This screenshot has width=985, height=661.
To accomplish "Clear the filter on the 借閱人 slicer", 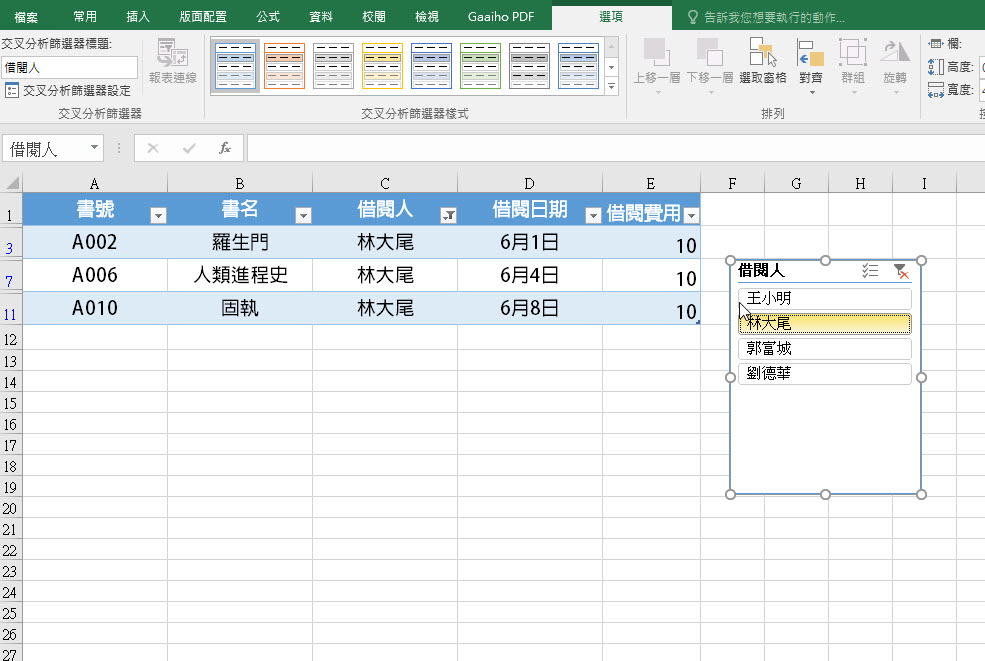I will tap(900, 271).
